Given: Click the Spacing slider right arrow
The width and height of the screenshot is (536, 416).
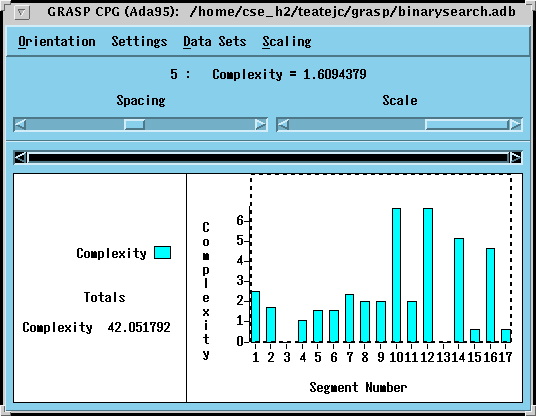Looking at the screenshot, I should pyautogui.click(x=260, y=124).
